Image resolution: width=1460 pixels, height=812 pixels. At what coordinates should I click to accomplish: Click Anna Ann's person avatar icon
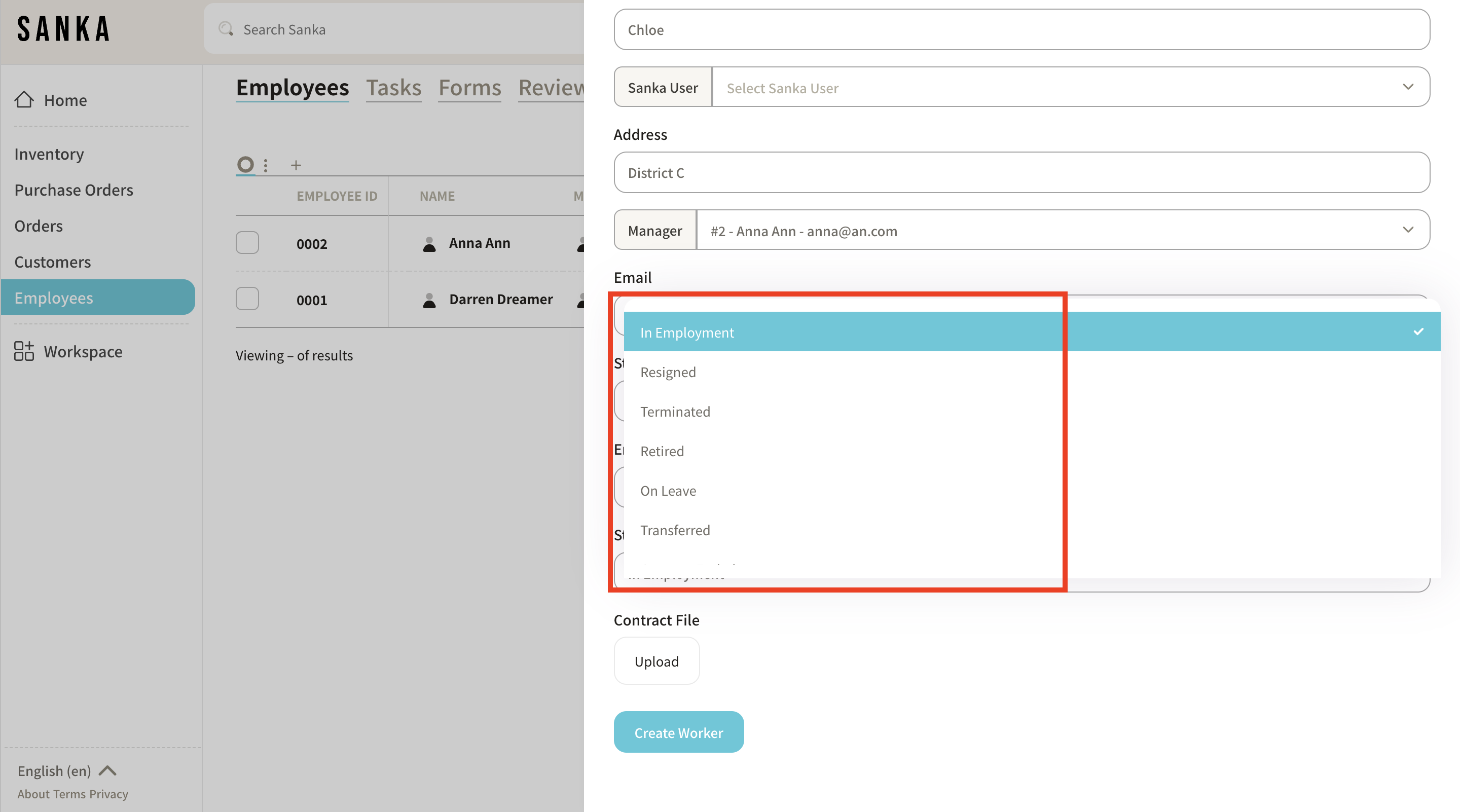429,244
